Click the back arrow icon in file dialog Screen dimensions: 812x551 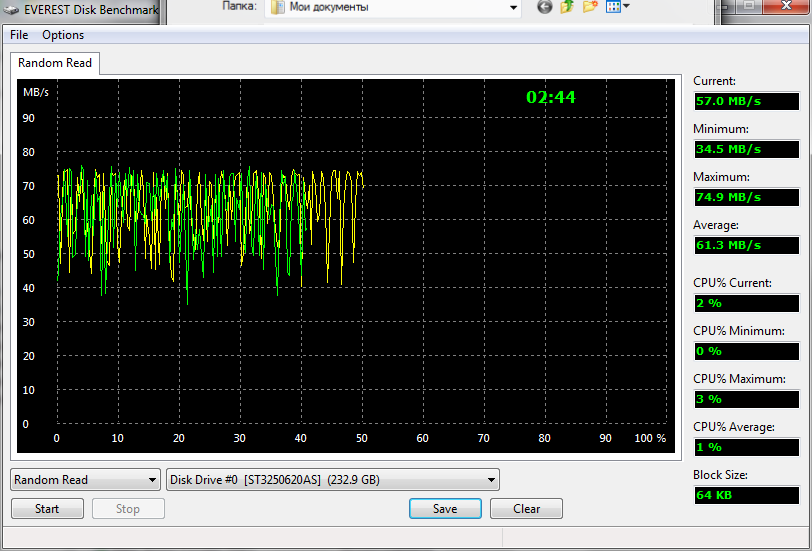coord(545,7)
